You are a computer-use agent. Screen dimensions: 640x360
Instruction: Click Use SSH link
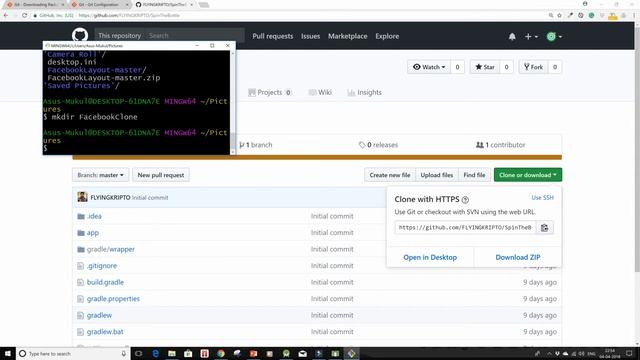542,198
